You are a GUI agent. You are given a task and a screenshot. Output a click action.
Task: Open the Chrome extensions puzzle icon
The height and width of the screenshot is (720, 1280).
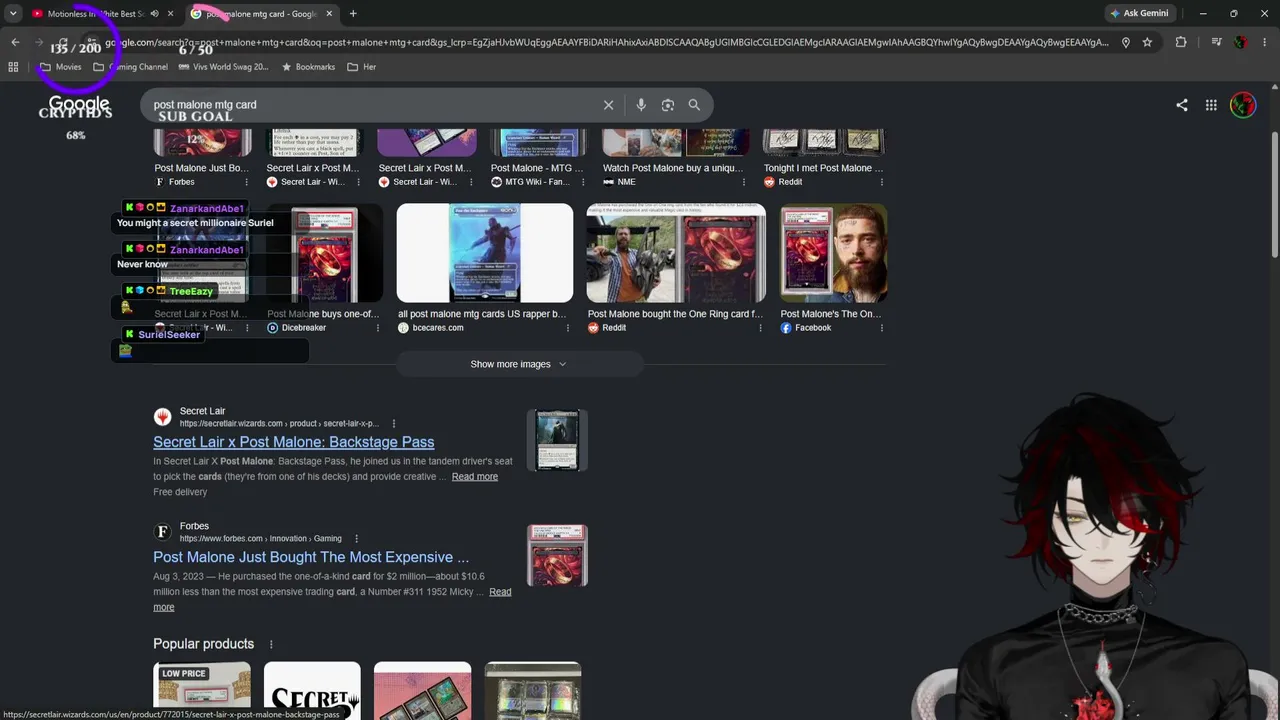click(1181, 42)
